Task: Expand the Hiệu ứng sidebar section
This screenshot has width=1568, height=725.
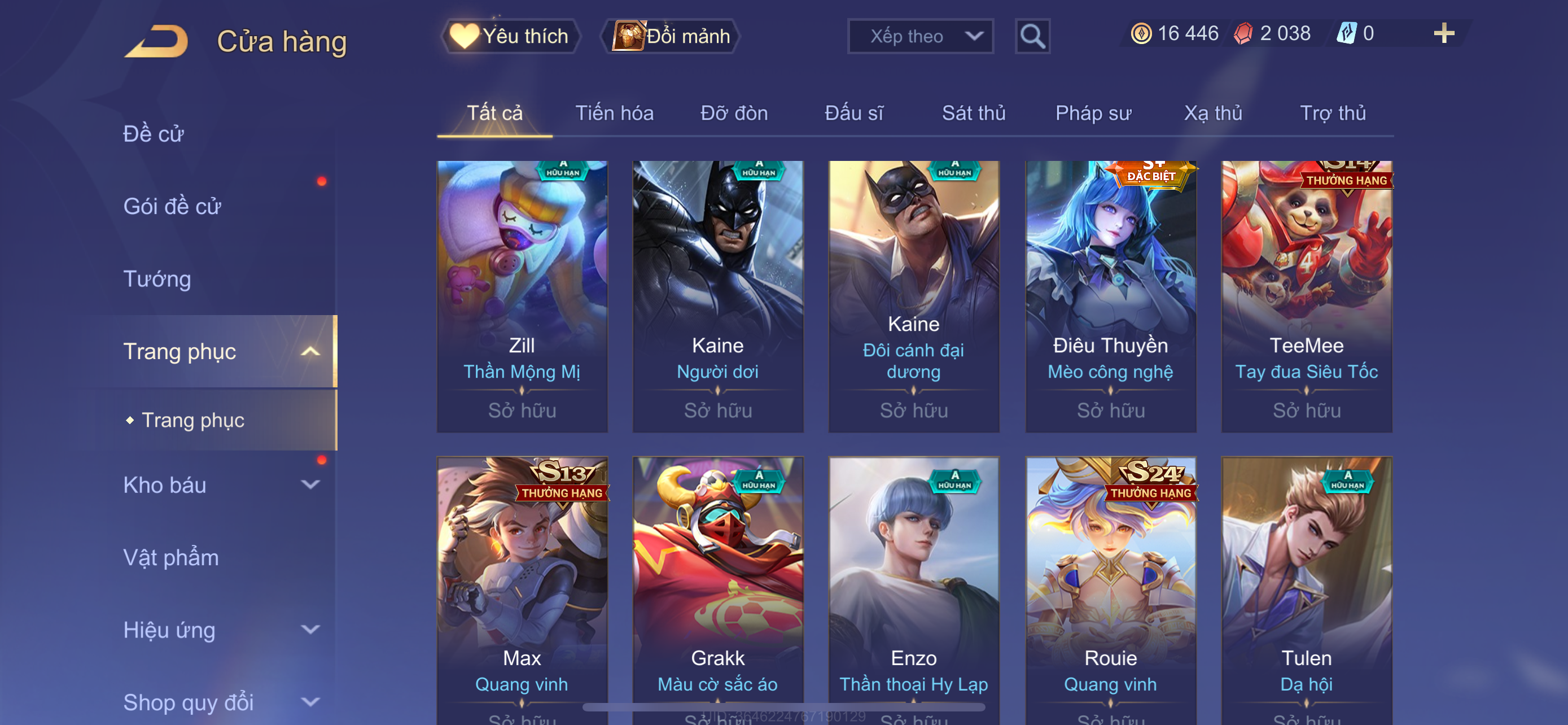Action: coord(310,630)
